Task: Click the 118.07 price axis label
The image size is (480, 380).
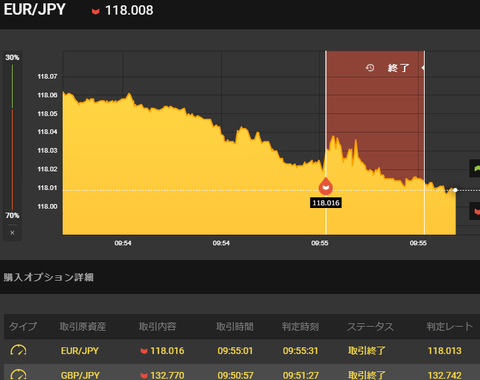Action: coord(47,77)
